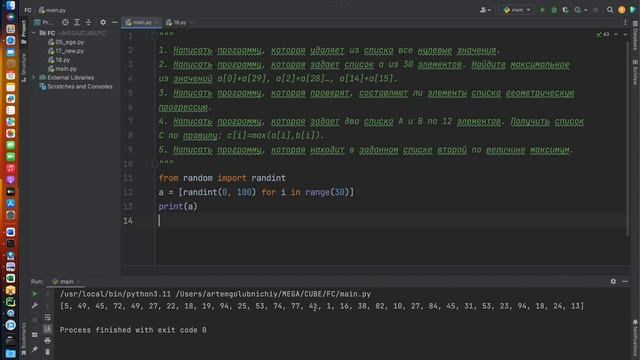Viewport: 640px width, 360px height.
Task: Click 'print(a)' on line 13
Action: (178, 206)
